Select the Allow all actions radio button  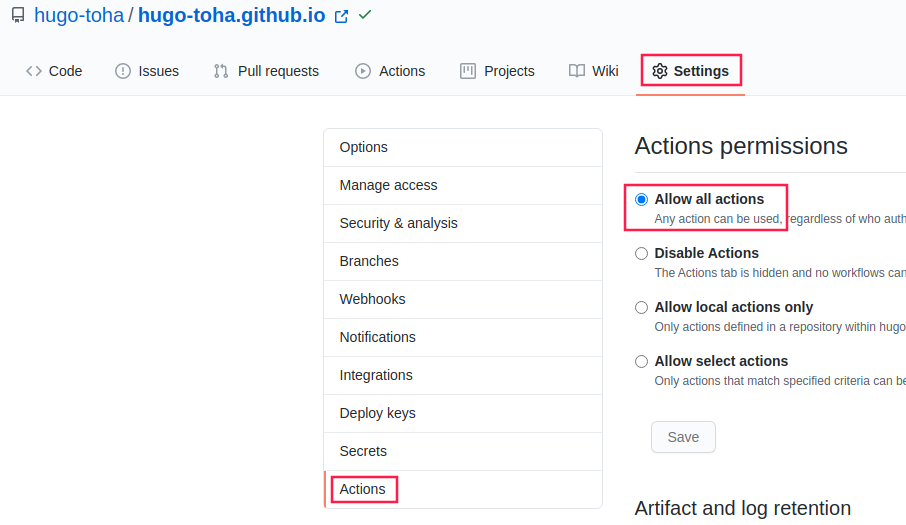click(x=642, y=199)
